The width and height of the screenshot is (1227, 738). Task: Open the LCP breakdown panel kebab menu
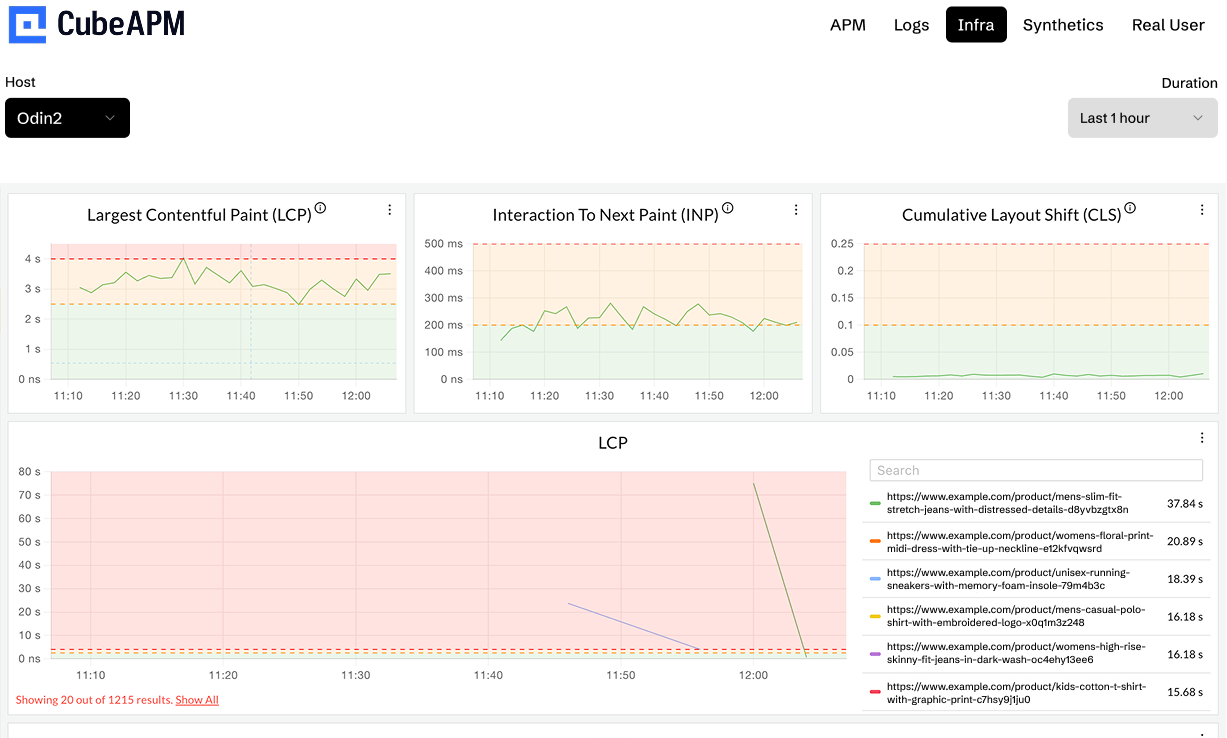(1202, 438)
